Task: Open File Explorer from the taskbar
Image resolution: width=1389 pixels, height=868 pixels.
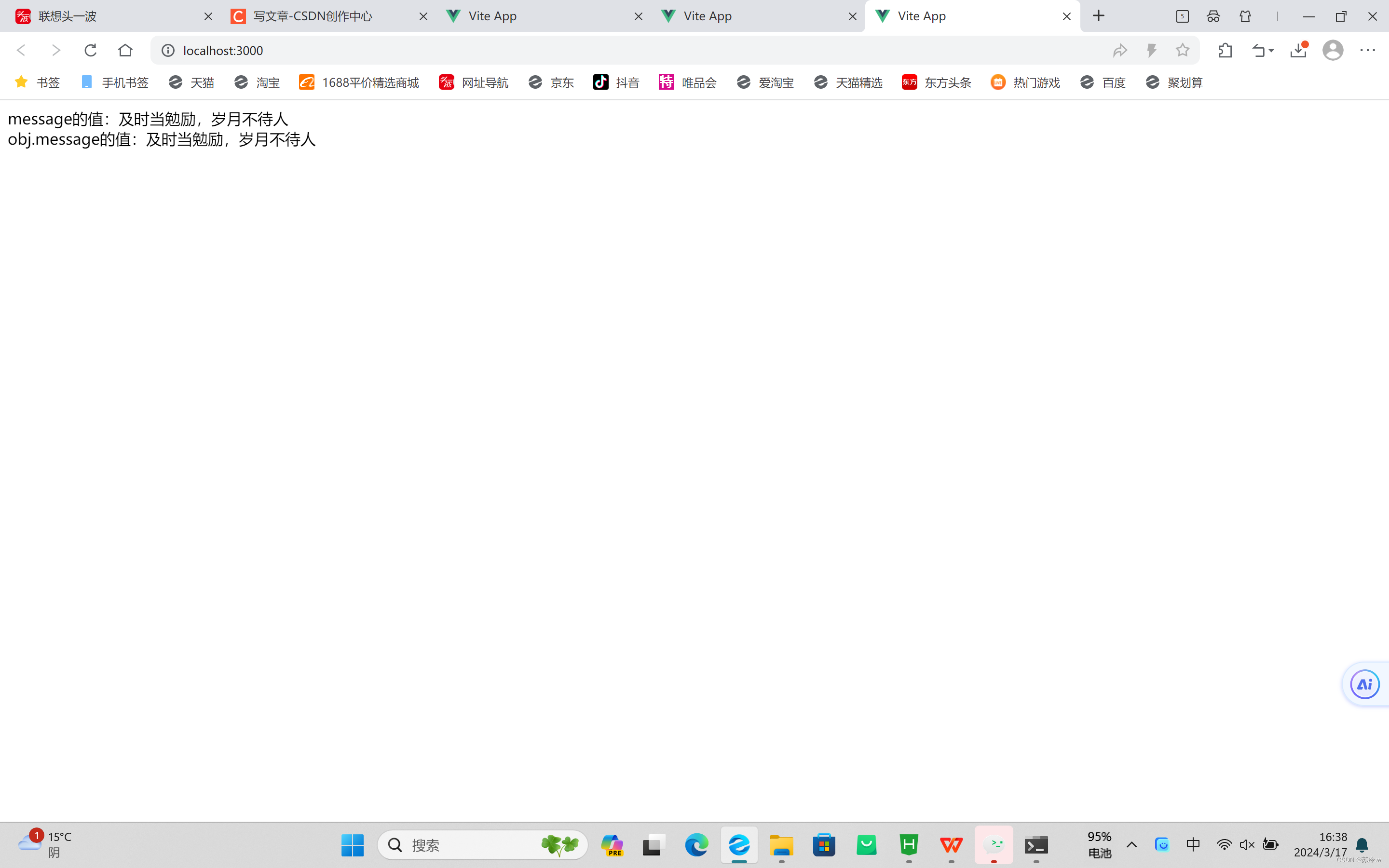Action: pyautogui.click(x=782, y=845)
